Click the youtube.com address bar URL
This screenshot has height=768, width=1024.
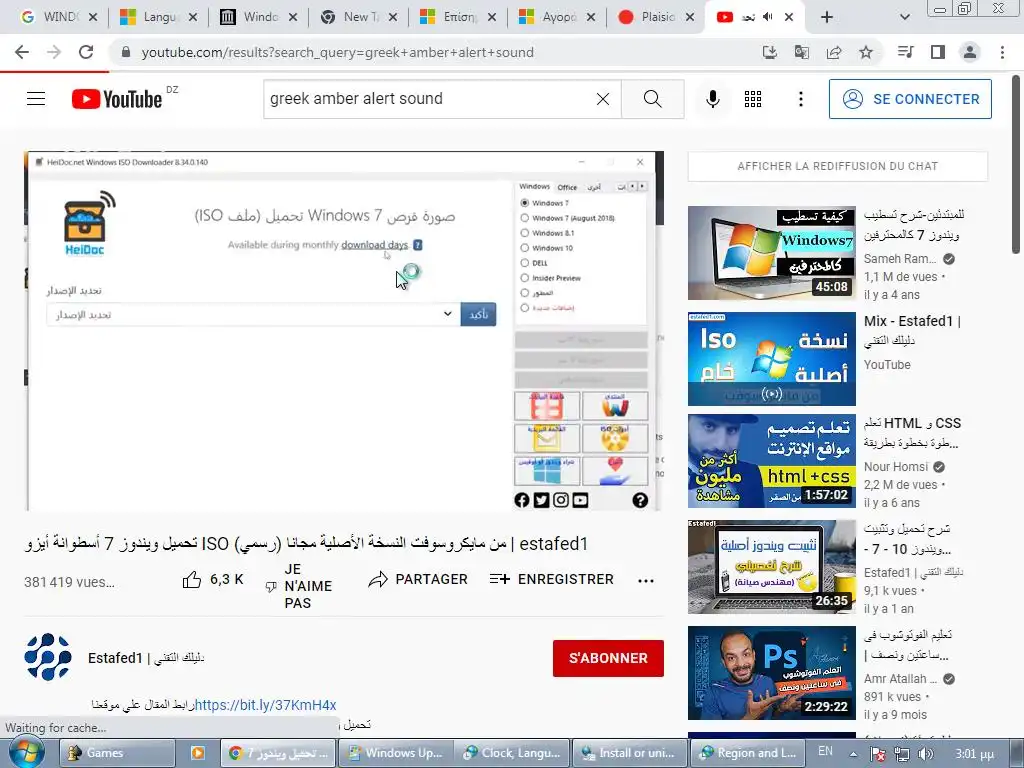(338, 52)
